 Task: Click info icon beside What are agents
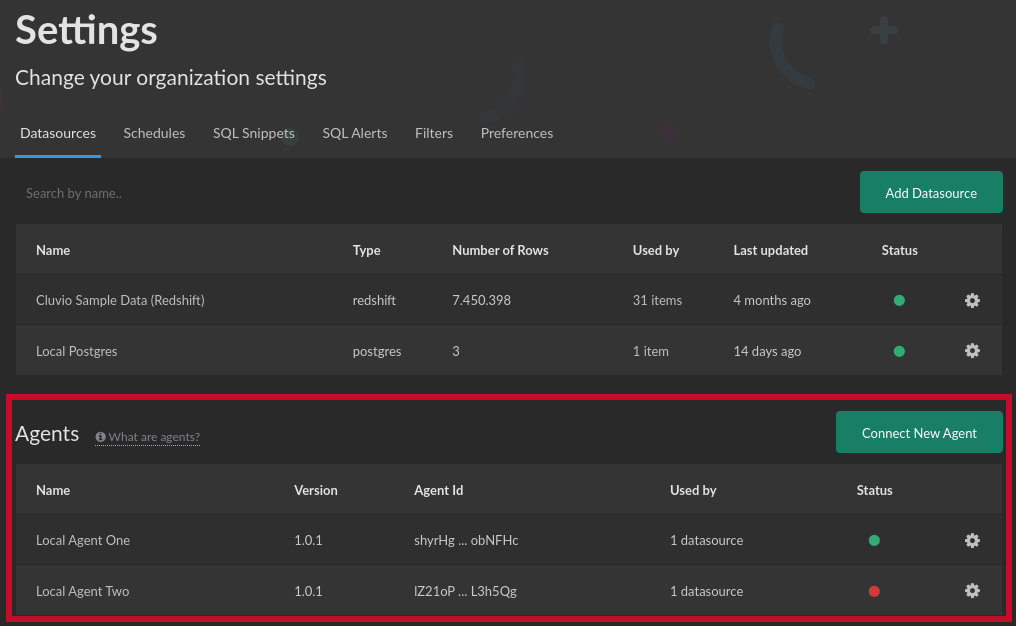point(100,437)
